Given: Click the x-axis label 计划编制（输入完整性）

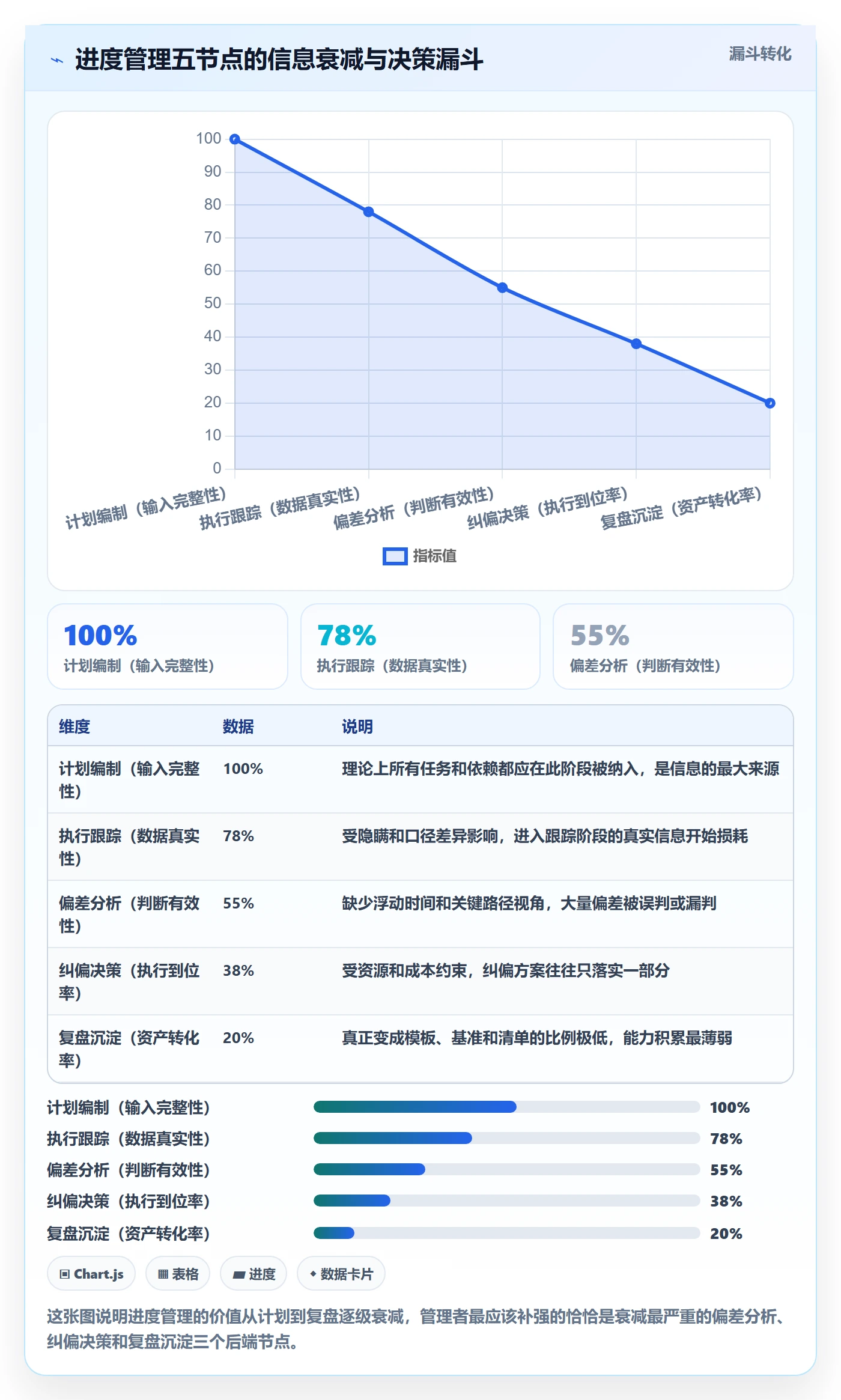Looking at the screenshot, I should pos(146,508).
